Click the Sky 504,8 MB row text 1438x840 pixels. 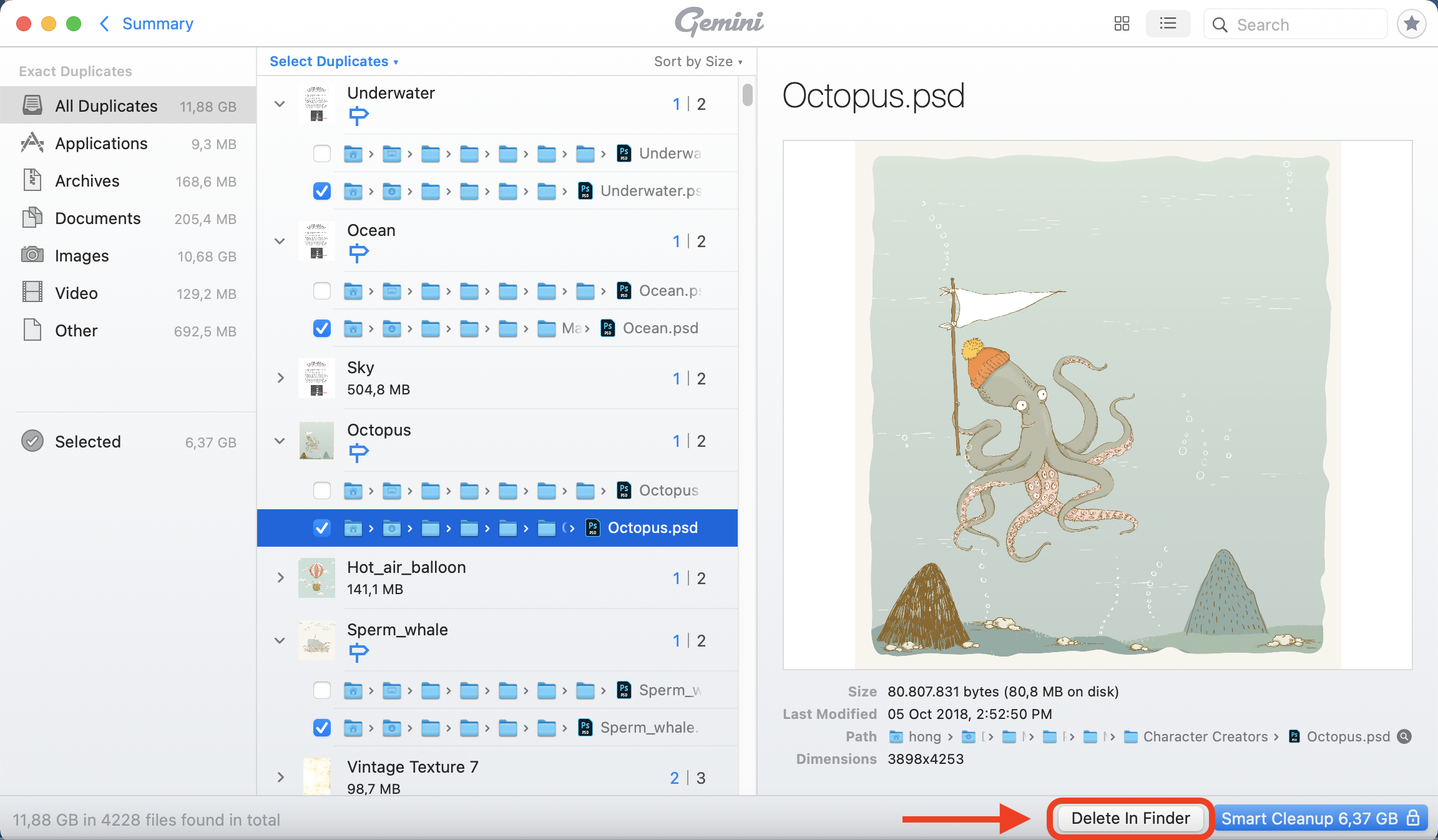[378, 378]
